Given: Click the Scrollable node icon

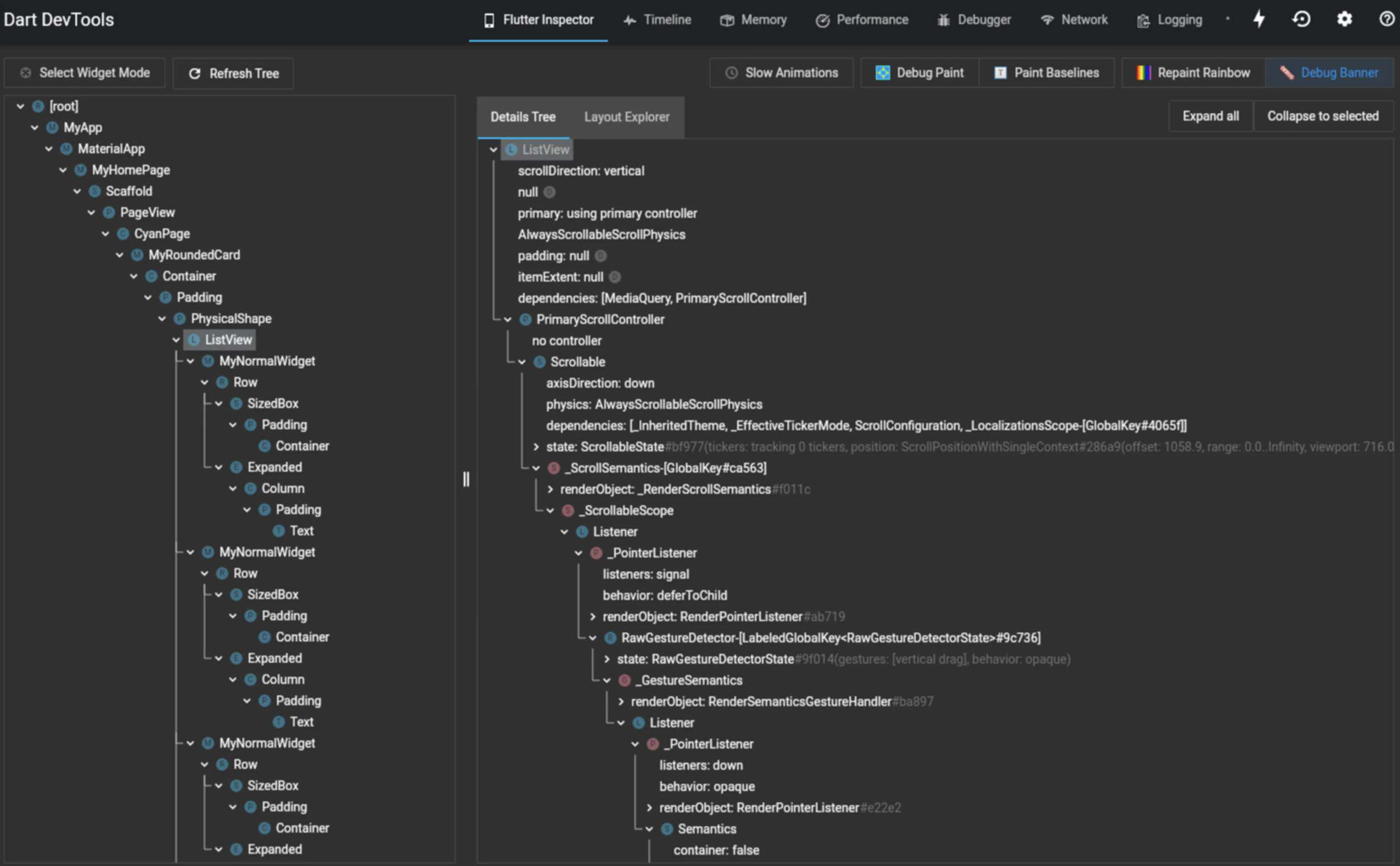Looking at the screenshot, I should coord(539,361).
